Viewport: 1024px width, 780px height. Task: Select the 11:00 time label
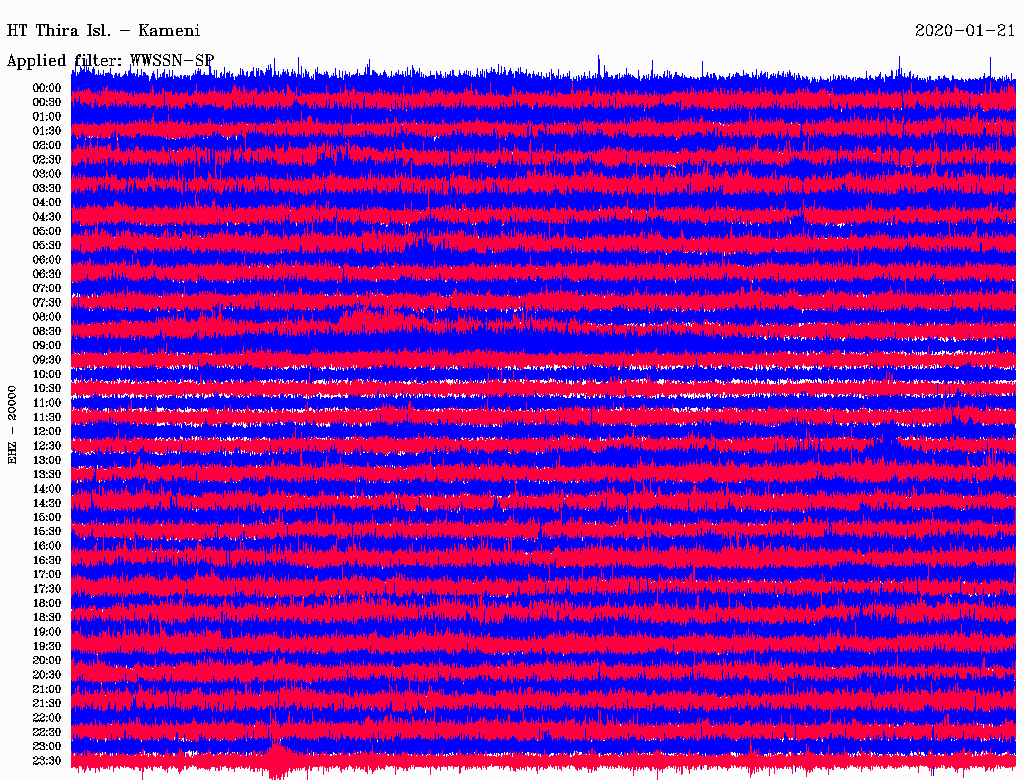tap(47, 402)
